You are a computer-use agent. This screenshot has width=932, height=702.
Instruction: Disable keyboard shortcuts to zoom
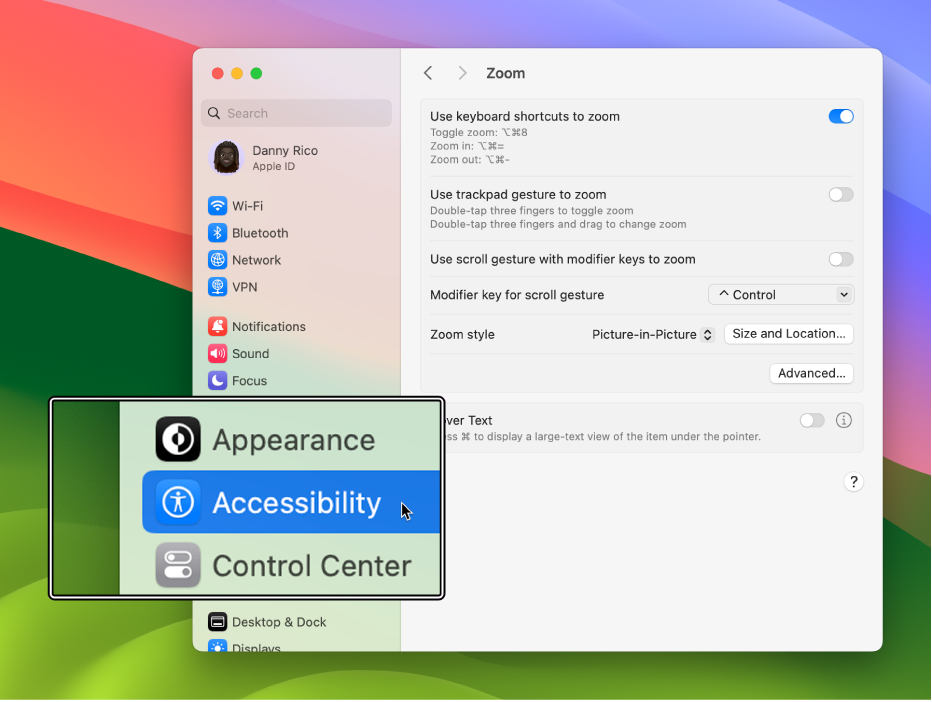click(840, 116)
